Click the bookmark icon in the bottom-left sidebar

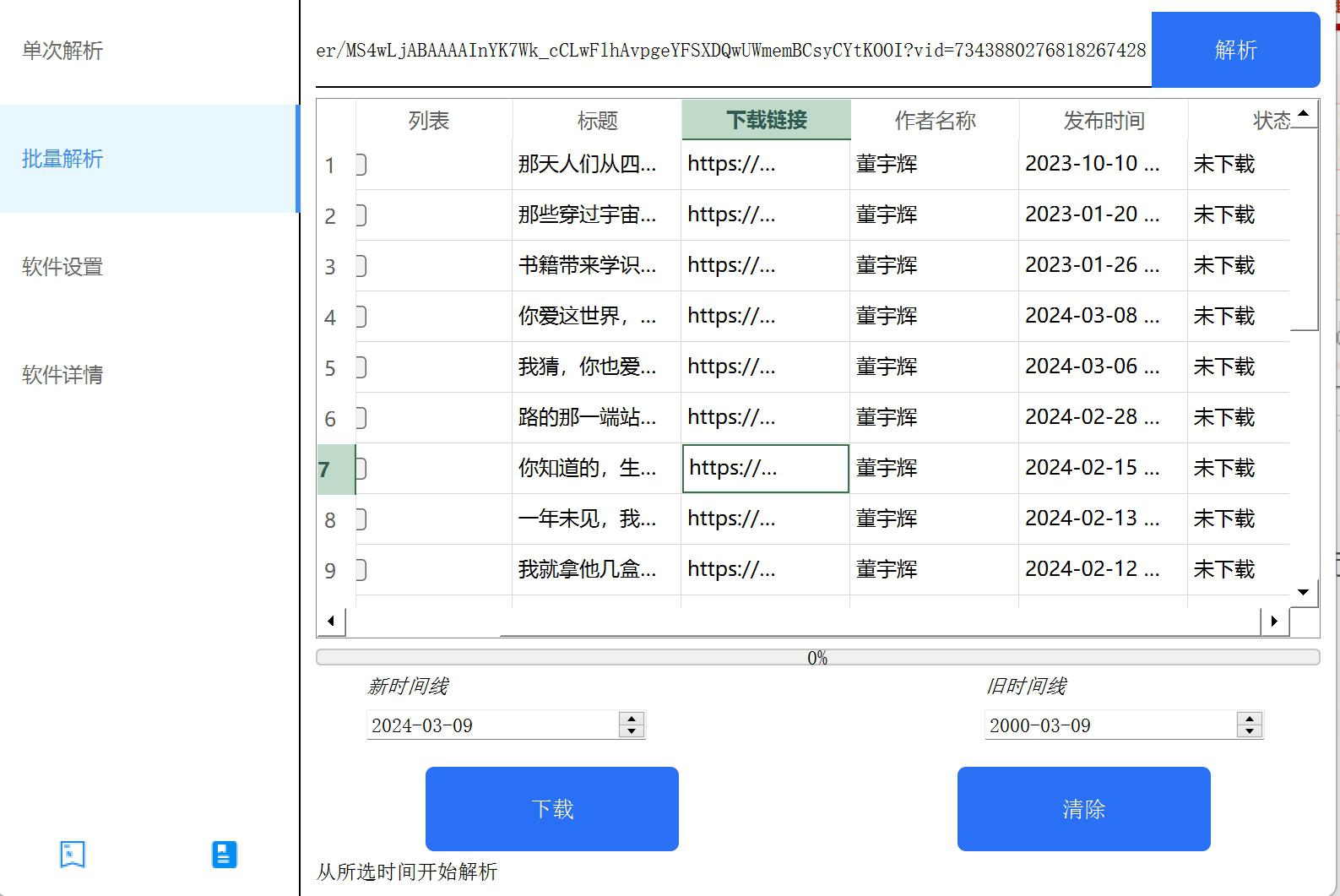pyautogui.click(x=73, y=854)
